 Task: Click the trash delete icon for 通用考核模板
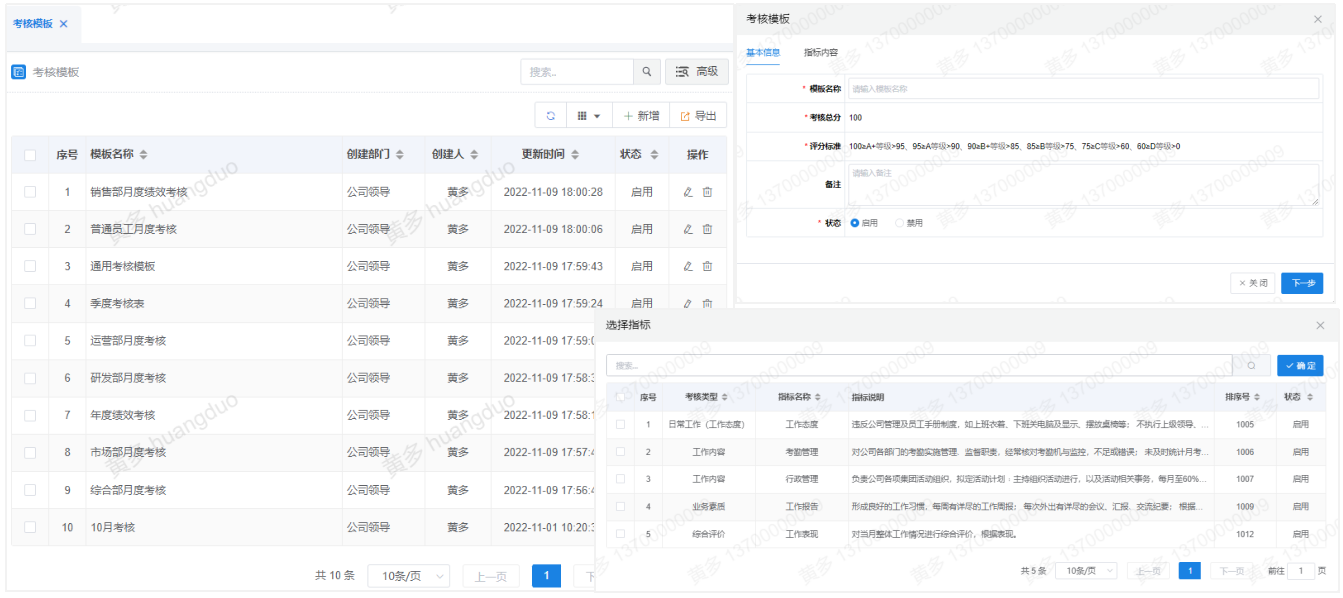[x=707, y=266]
